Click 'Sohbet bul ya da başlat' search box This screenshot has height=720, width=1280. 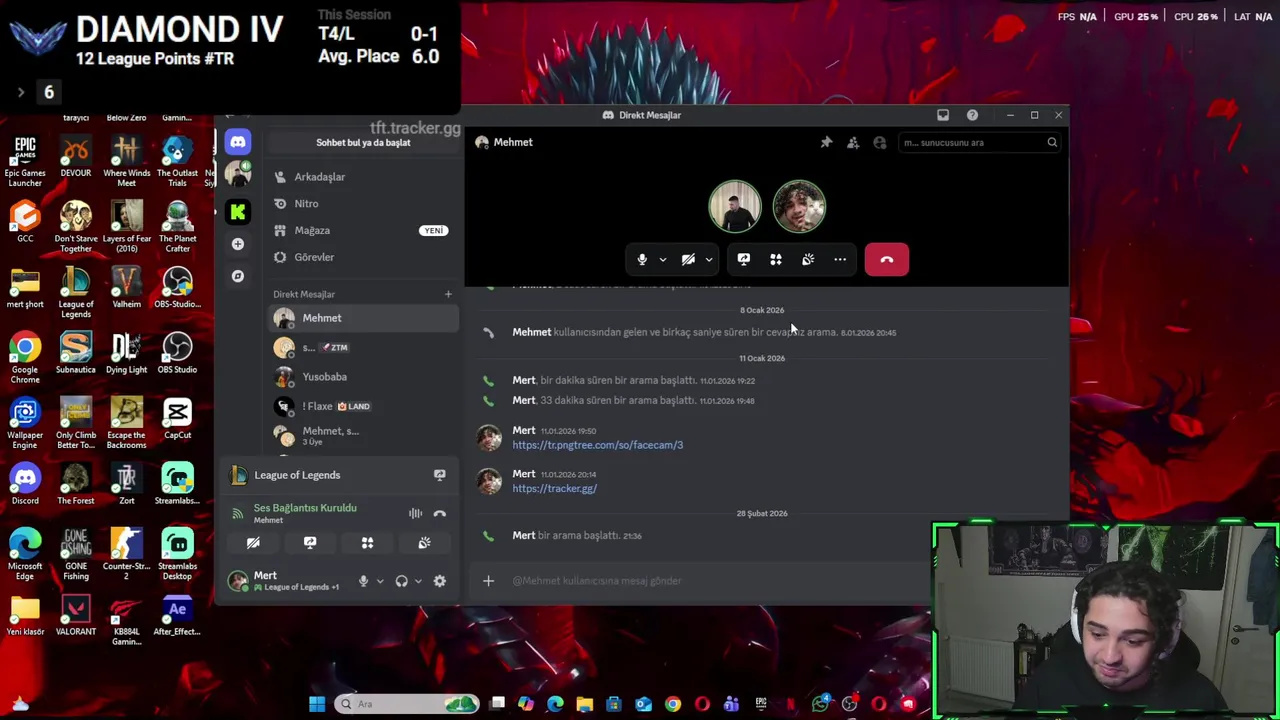pos(363,143)
